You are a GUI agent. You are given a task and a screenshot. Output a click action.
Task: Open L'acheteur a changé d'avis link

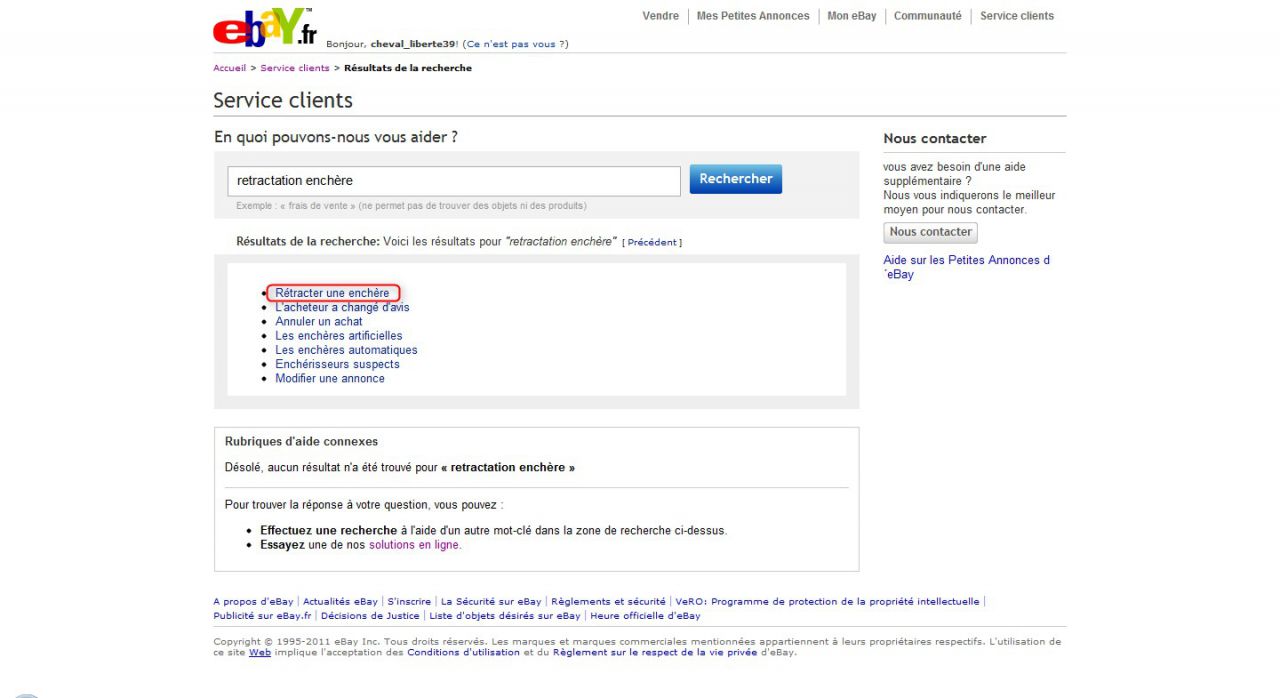coord(342,307)
